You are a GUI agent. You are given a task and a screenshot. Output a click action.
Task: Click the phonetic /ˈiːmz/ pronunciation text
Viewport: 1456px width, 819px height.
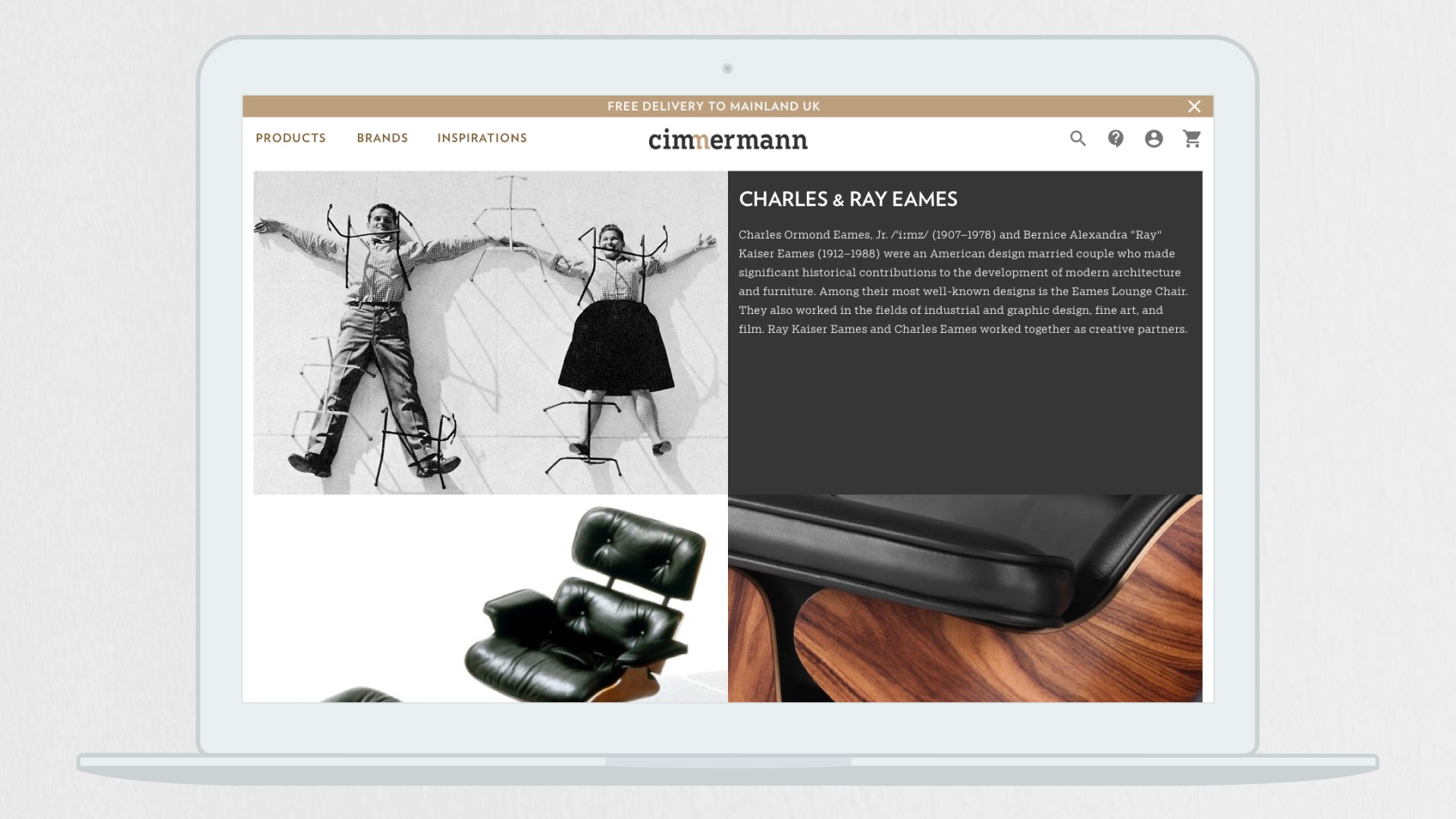(909, 235)
